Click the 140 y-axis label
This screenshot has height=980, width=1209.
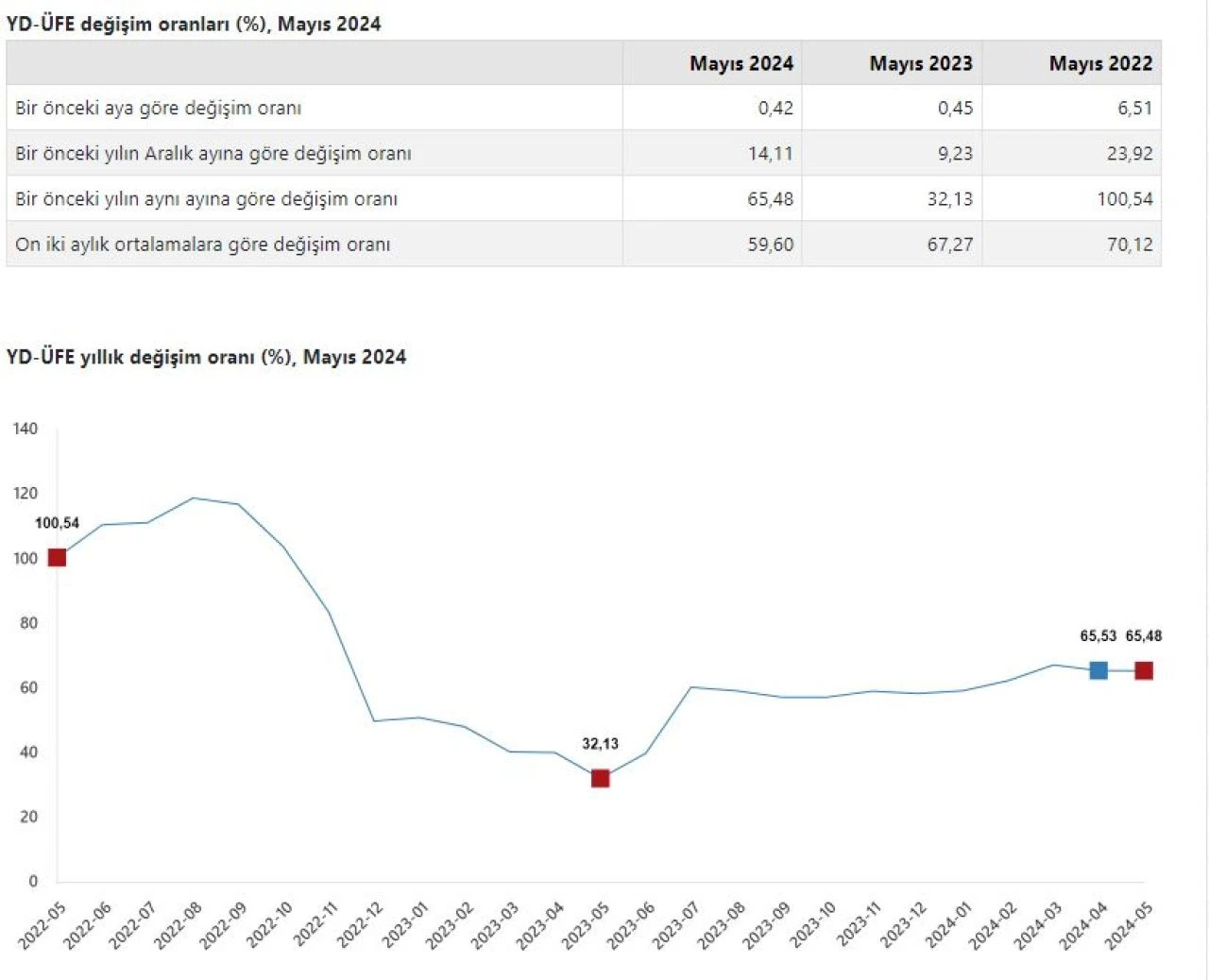coord(26,429)
